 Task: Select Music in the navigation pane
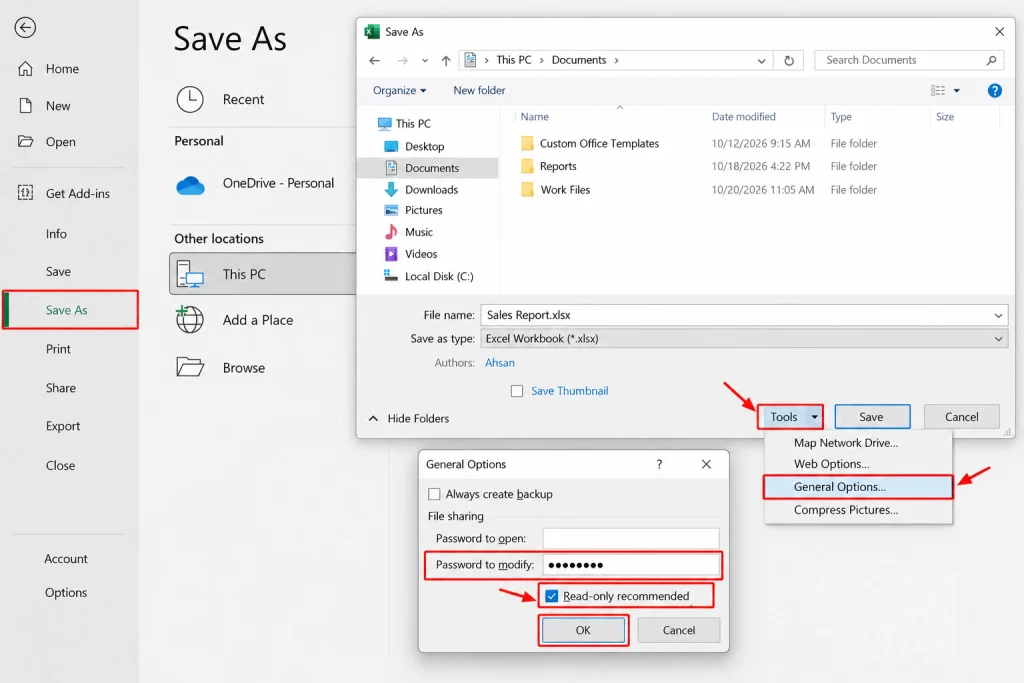point(409,232)
